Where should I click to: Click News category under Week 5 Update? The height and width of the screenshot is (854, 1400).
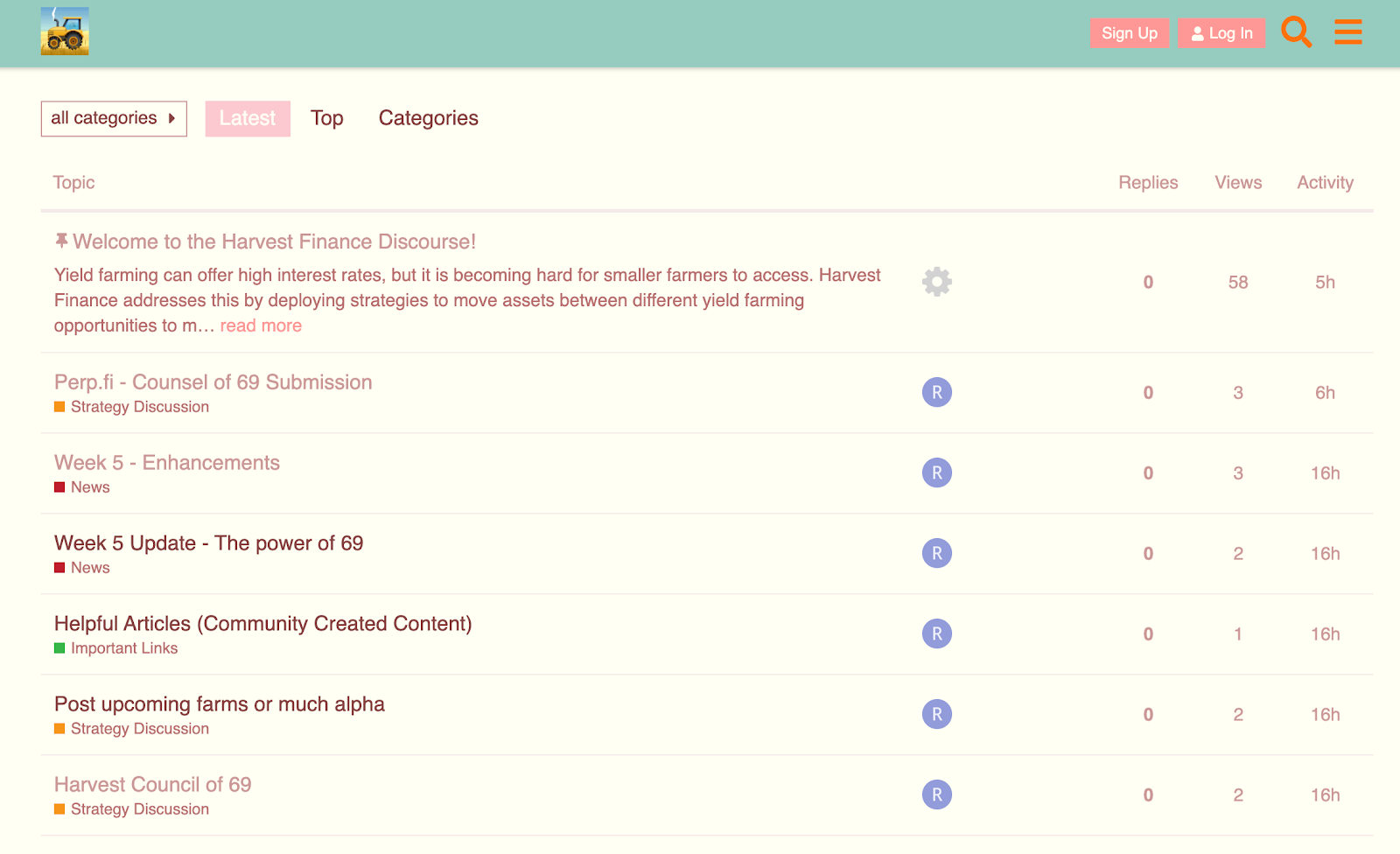(x=82, y=568)
